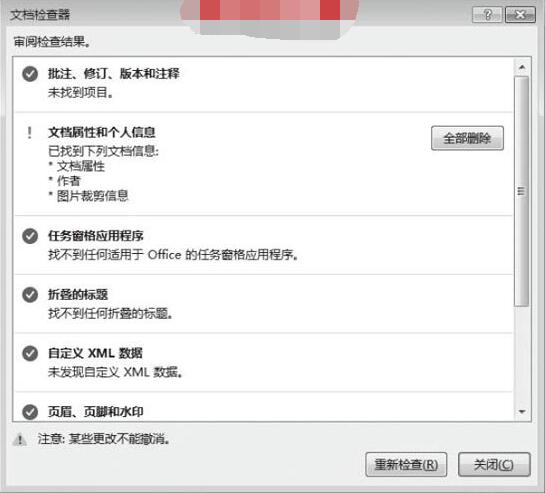Click checkmark icon beside 批注、修订、版本和注释
Image resolution: width=545 pixels, height=493 pixels.
30,74
